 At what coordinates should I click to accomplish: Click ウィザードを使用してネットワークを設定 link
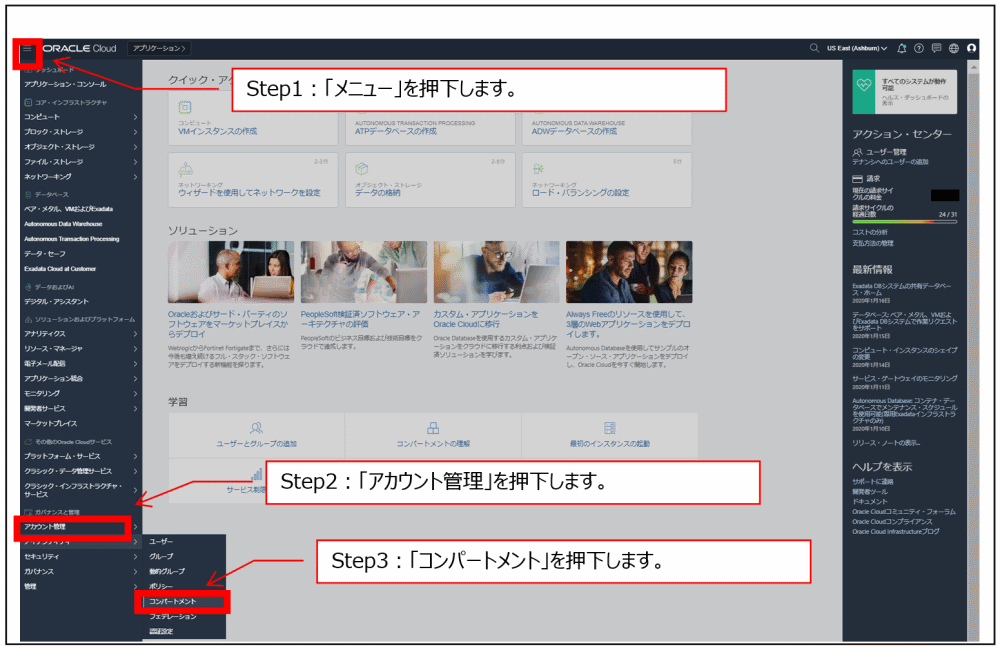249,193
